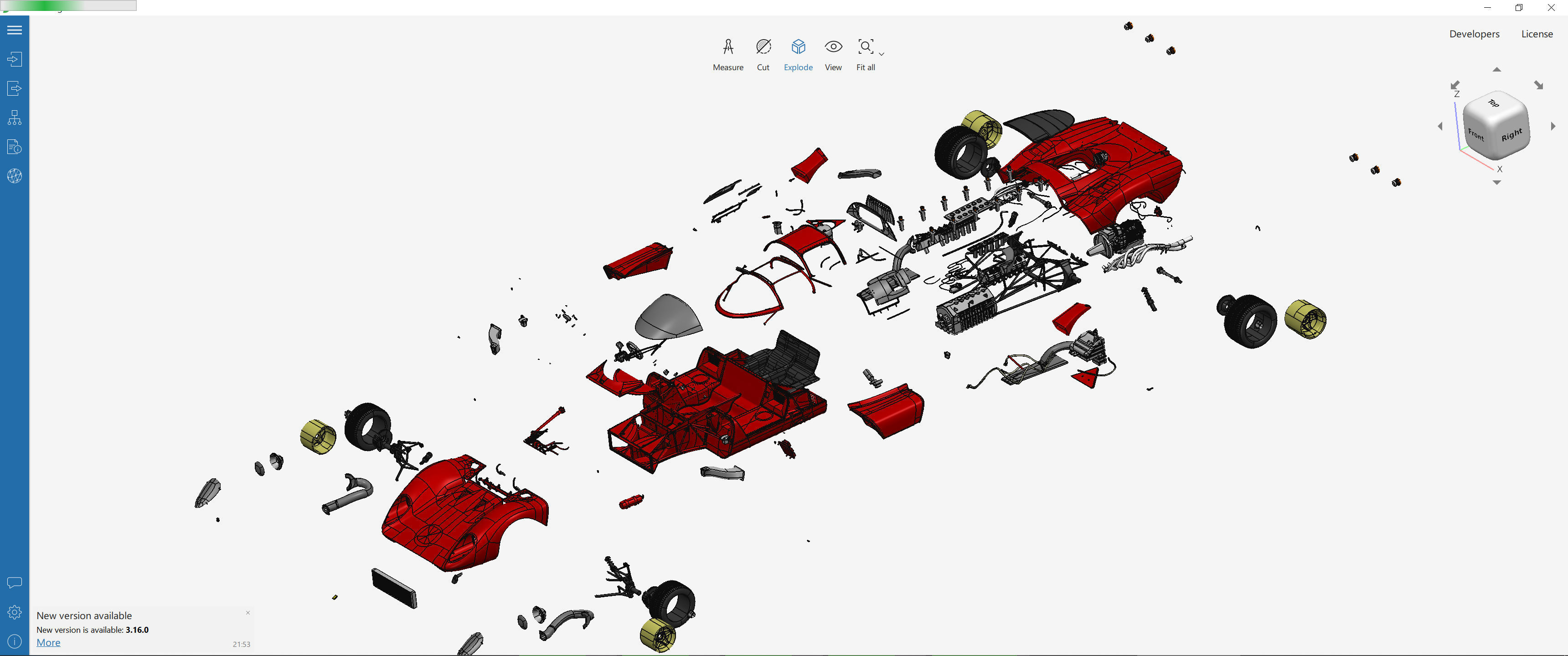
Task: Expand the Fit all dropdown arrow
Action: pyautogui.click(x=882, y=54)
